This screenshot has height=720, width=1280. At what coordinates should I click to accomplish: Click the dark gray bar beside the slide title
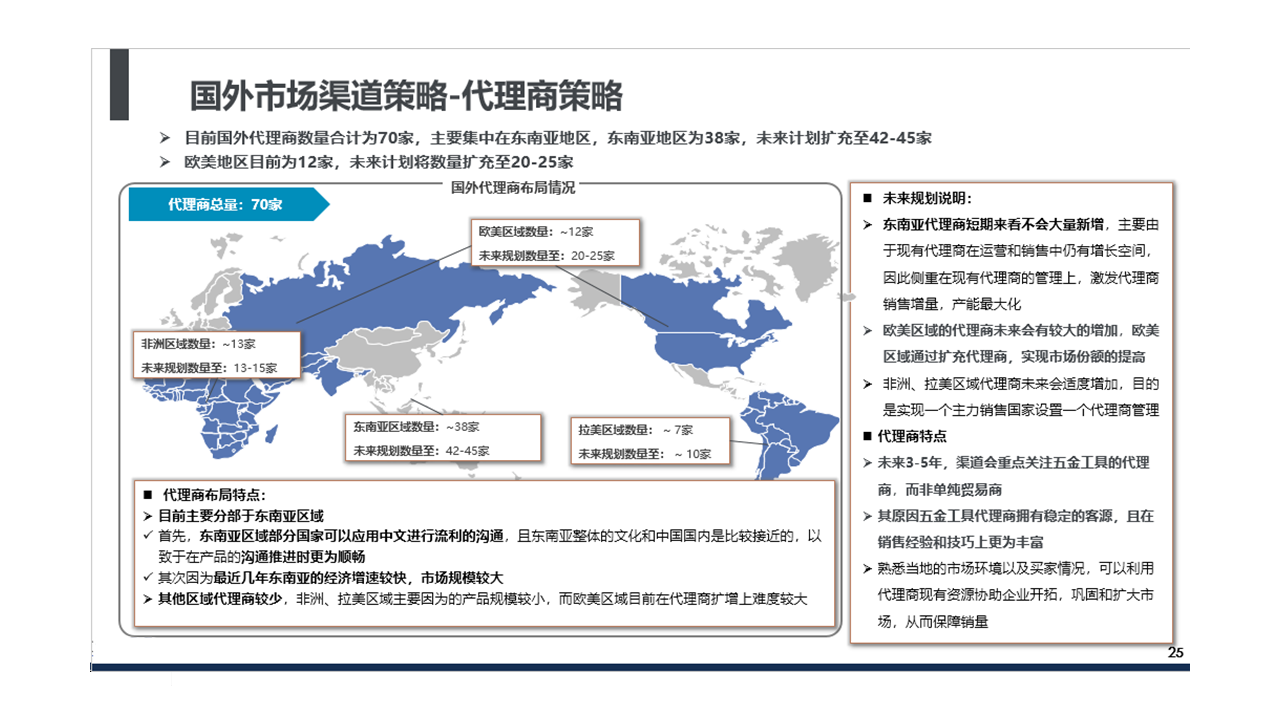pyautogui.click(x=119, y=84)
